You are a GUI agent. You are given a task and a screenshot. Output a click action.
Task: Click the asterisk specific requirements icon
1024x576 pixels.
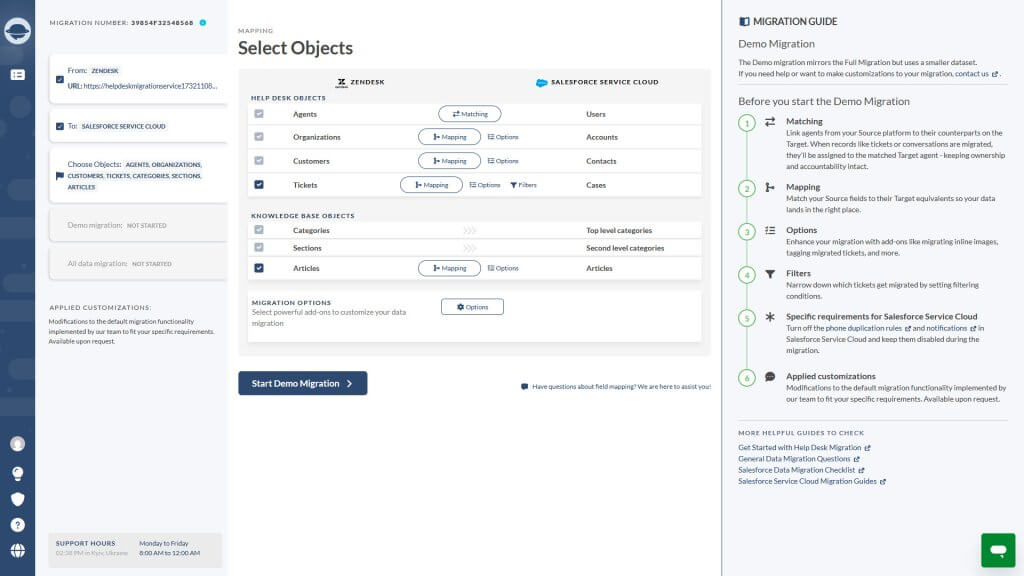[x=770, y=317]
